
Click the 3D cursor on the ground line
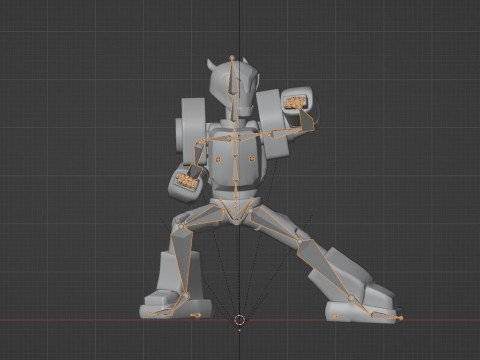[239, 320]
